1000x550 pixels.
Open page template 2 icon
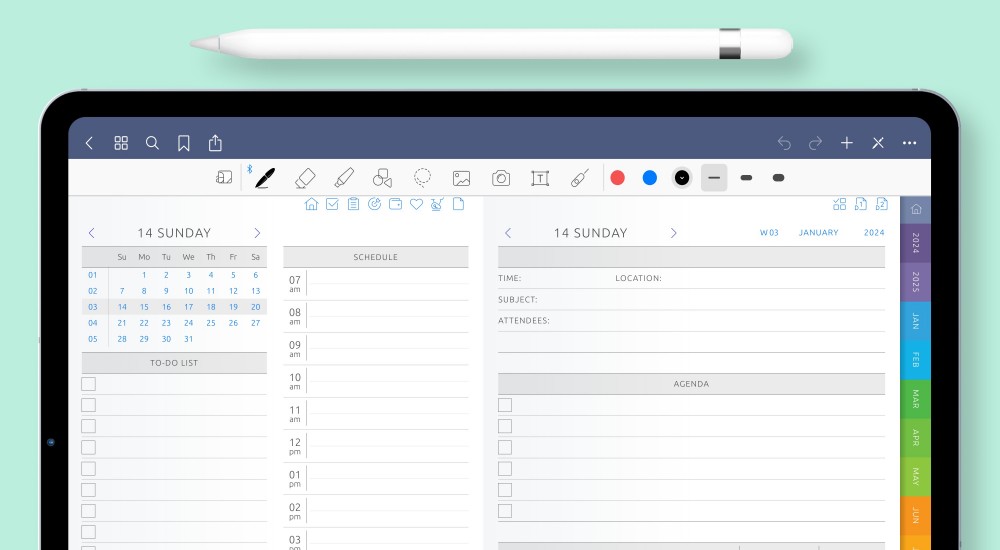881,204
